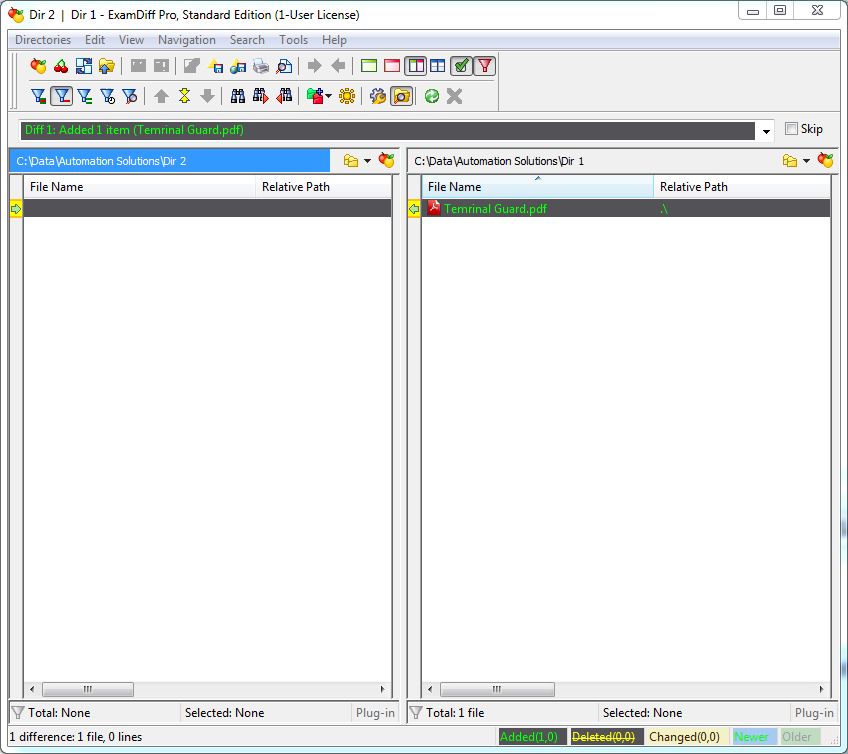The image size is (848, 754).
Task: Sort by File Name in Dir 2 pane
Action: click(x=140, y=187)
